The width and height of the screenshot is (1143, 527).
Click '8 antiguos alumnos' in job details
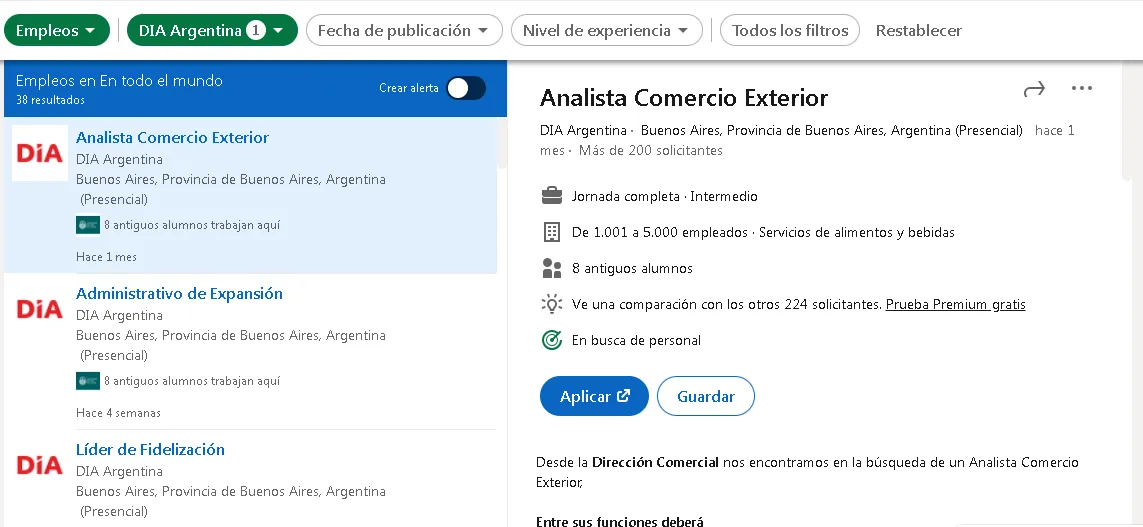632,268
